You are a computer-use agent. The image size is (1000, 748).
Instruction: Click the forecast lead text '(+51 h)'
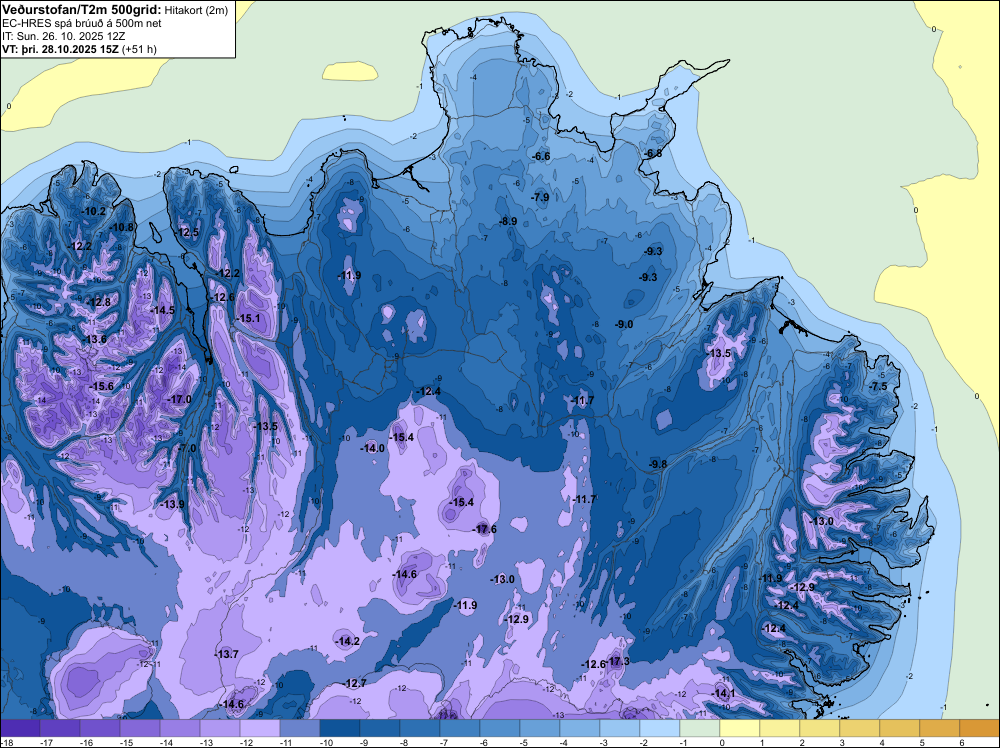point(139,49)
